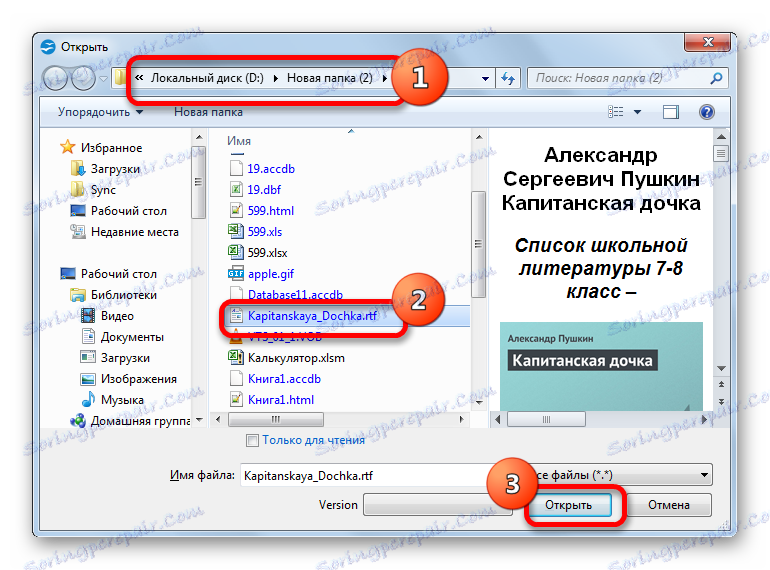Select the file 19.accdb
The width and height of the screenshot is (770, 570).
point(271,168)
